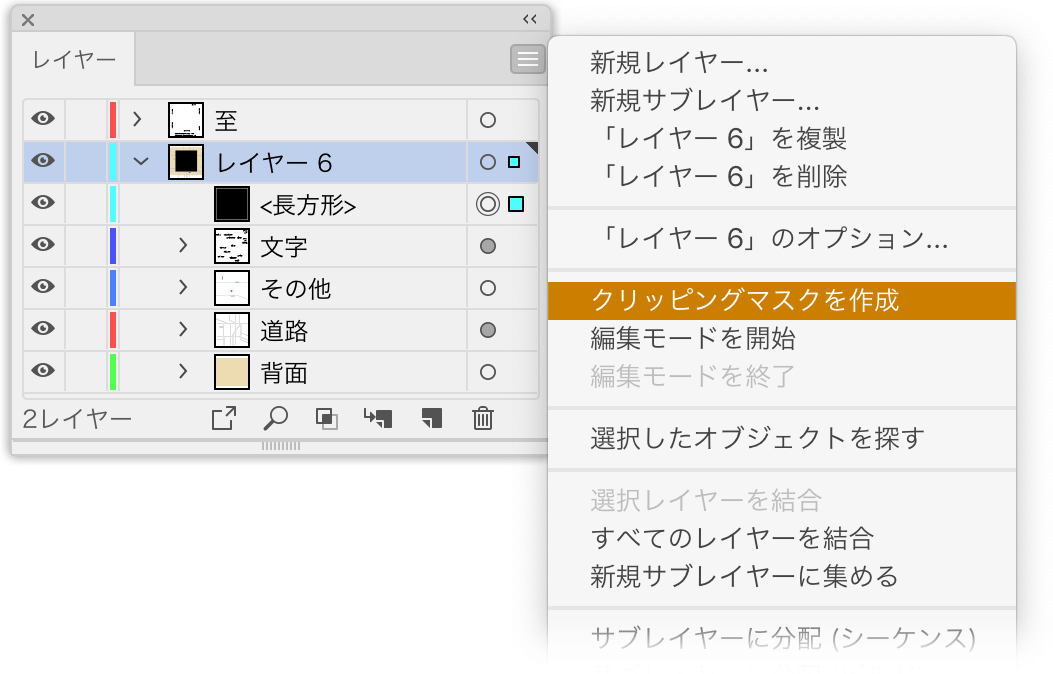Click the black <長方形> thumbnail
1053x674 pixels.
pyautogui.click(x=232, y=204)
